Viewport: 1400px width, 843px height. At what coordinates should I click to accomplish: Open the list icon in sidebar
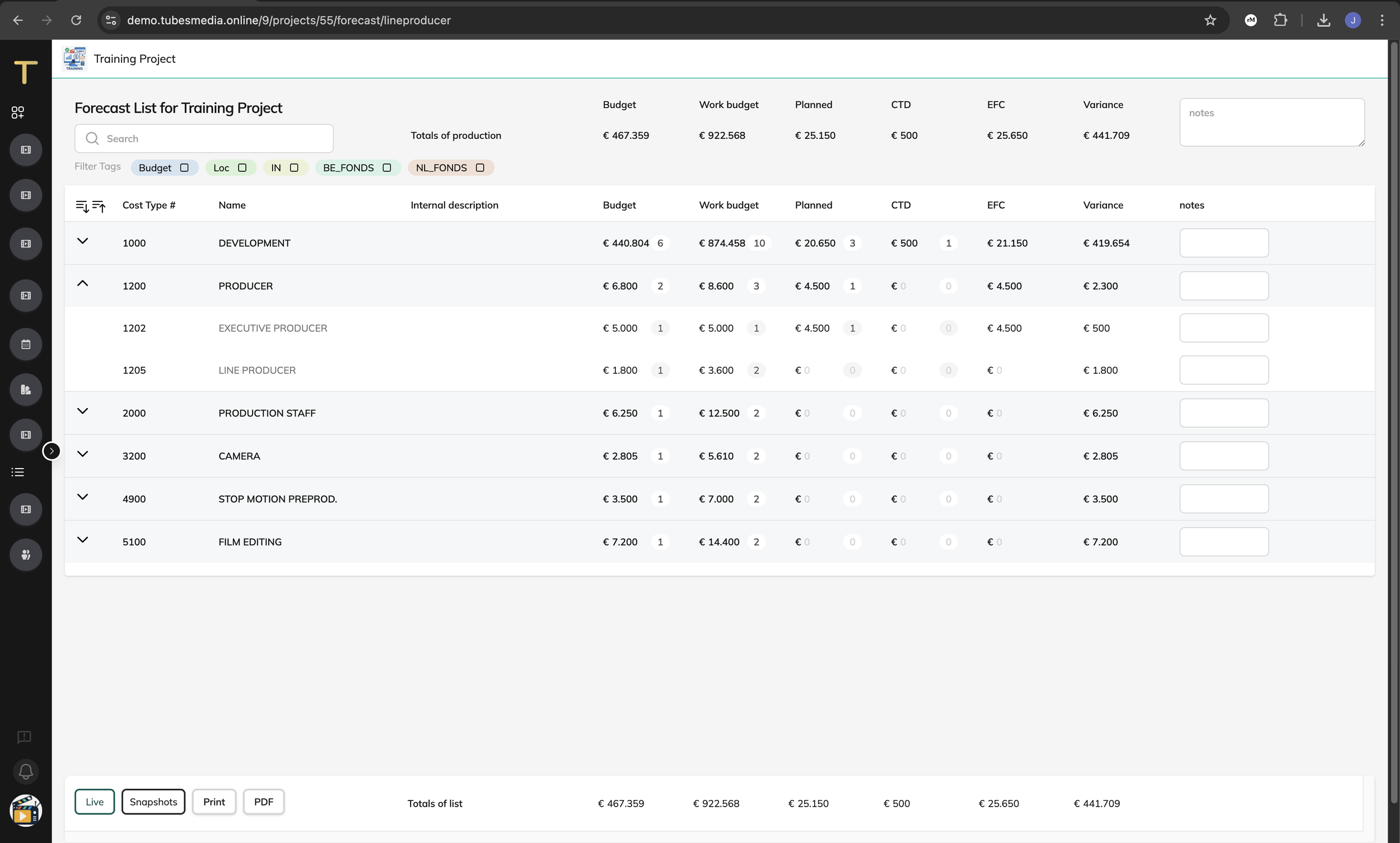pos(17,472)
